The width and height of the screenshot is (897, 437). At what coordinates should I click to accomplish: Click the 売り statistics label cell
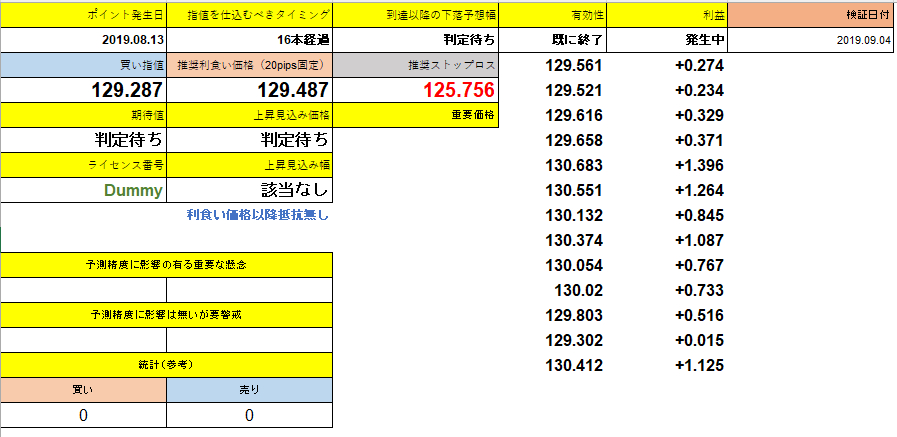249,390
